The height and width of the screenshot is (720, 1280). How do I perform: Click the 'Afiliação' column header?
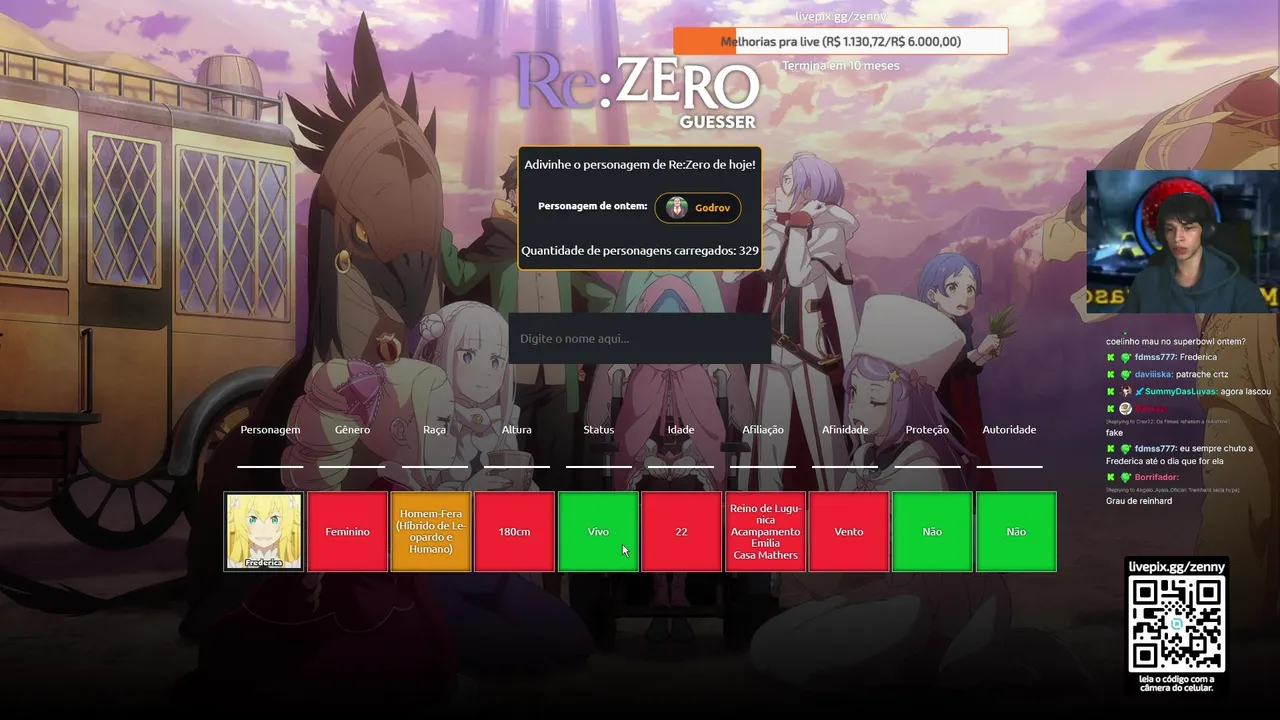(763, 430)
